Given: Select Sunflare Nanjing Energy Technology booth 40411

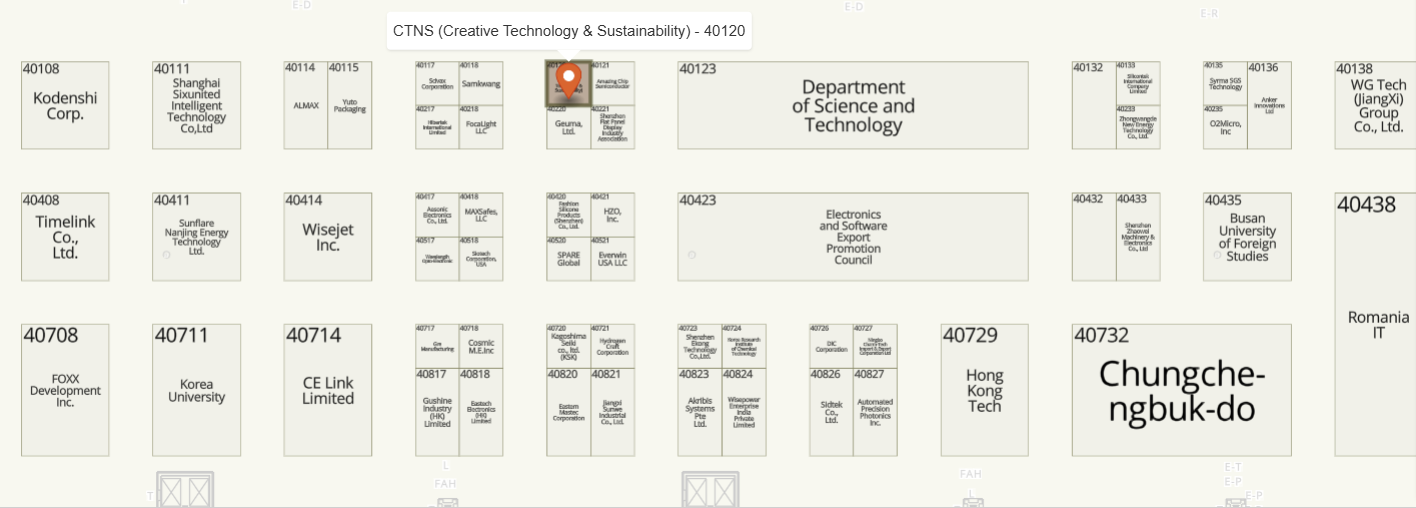Looking at the screenshot, I should click(197, 237).
